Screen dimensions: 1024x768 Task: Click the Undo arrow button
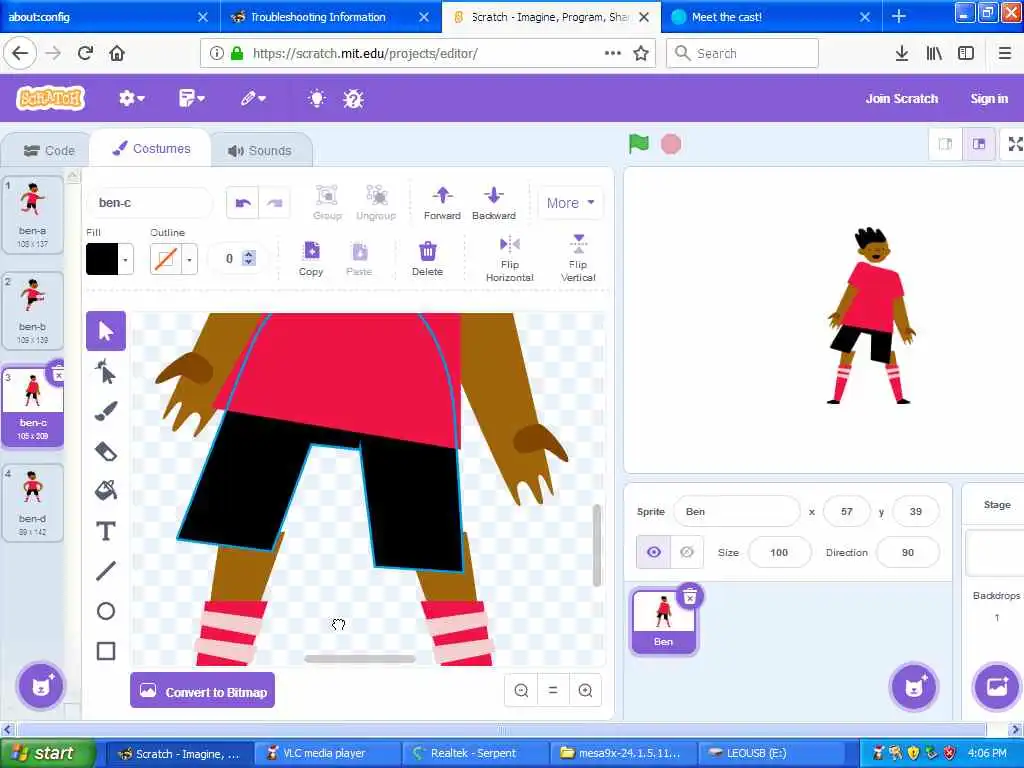point(243,203)
